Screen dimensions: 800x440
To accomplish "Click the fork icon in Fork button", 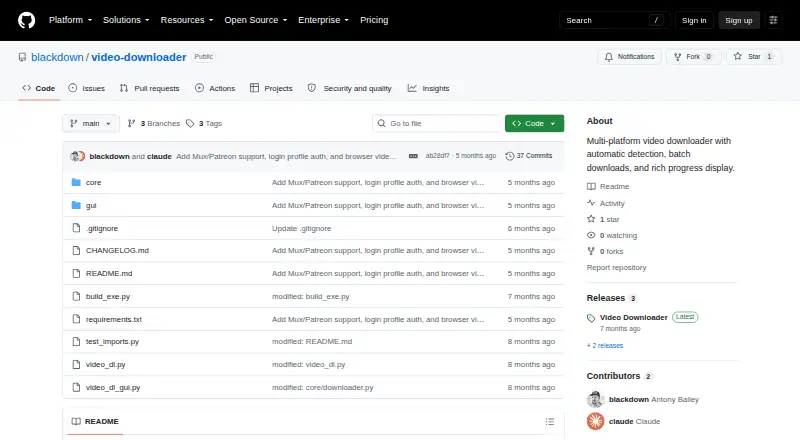I will (678, 57).
